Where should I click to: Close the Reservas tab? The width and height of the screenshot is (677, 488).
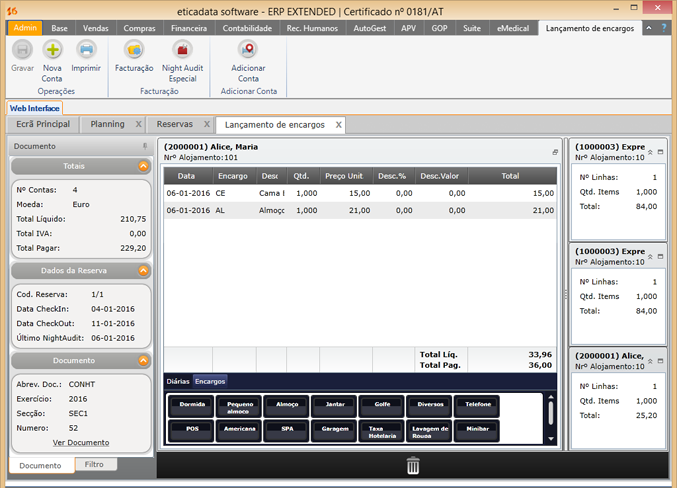point(207,124)
